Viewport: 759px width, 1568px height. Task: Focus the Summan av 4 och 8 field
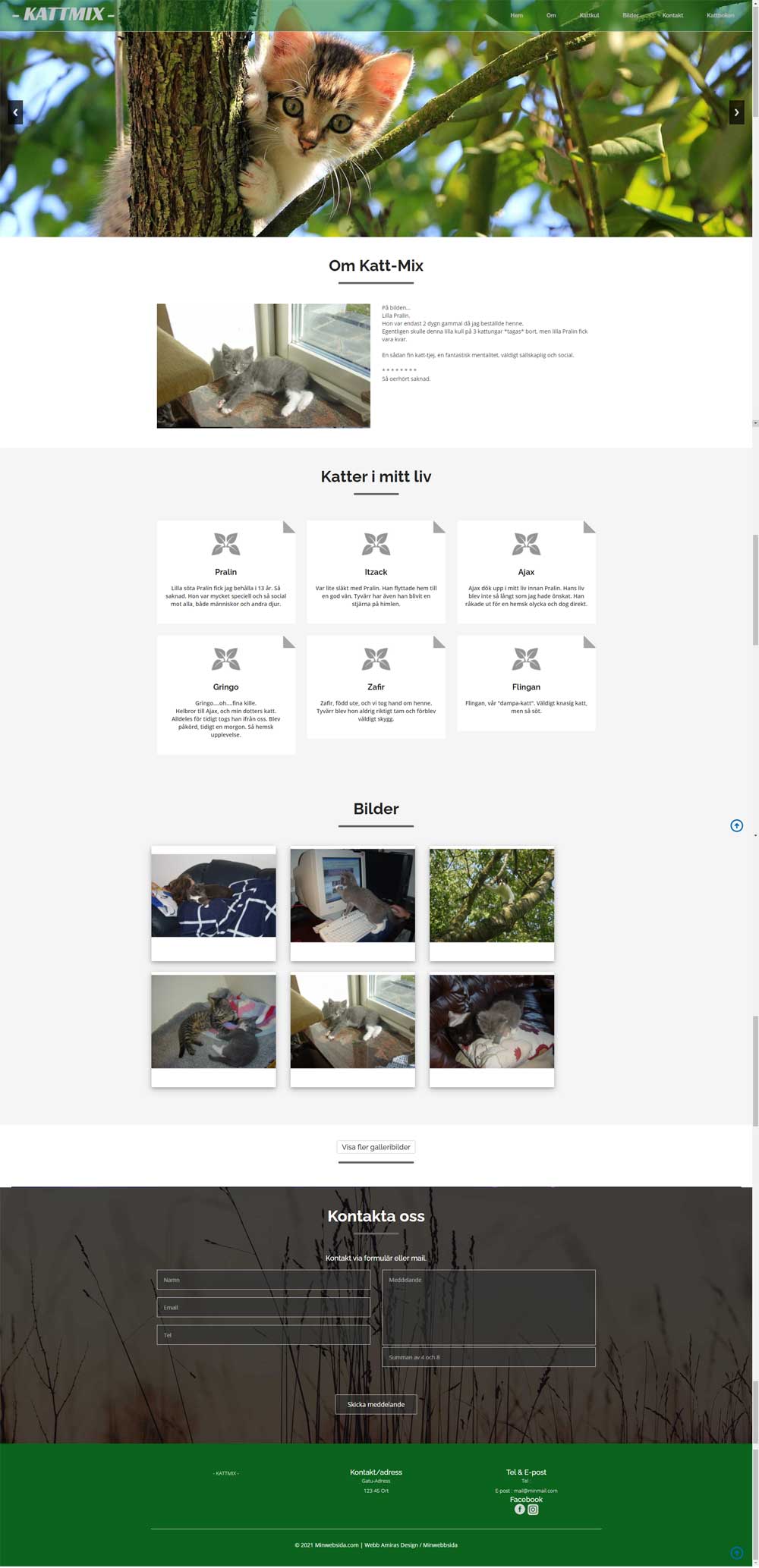[488, 1357]
